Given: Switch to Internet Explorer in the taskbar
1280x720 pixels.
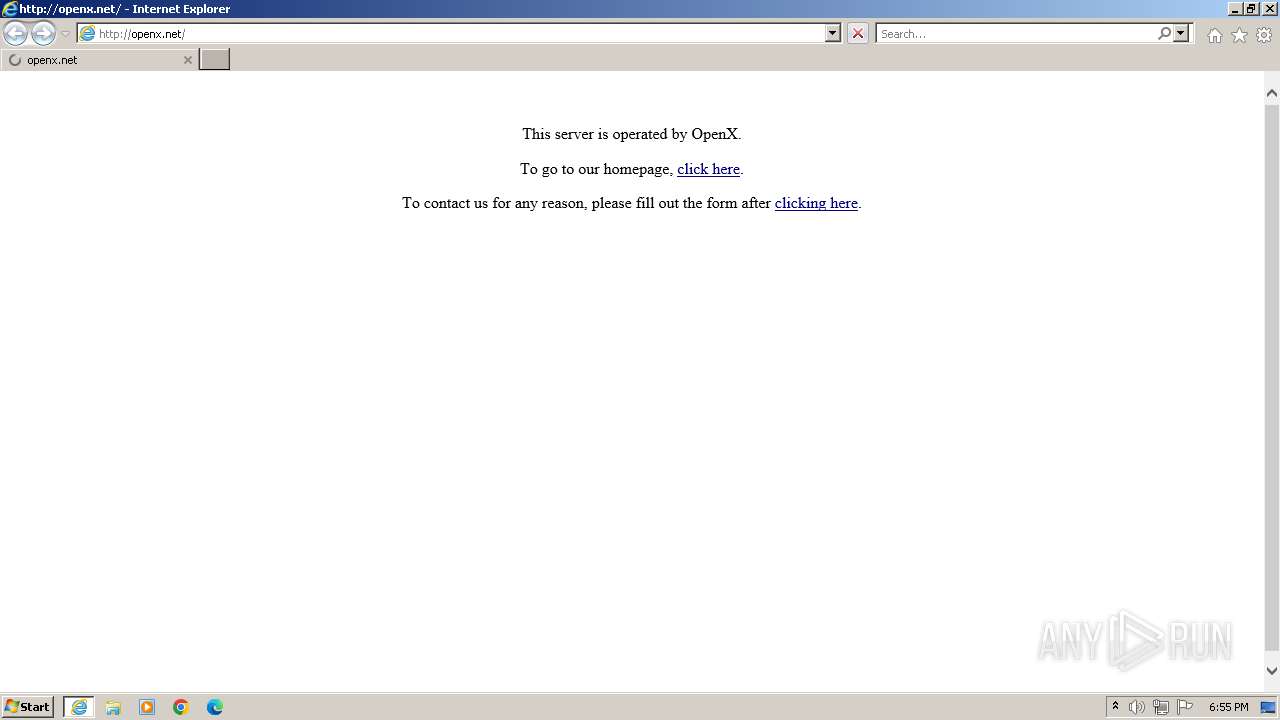Looking at the screenshot, I should [x=79, y=707].
